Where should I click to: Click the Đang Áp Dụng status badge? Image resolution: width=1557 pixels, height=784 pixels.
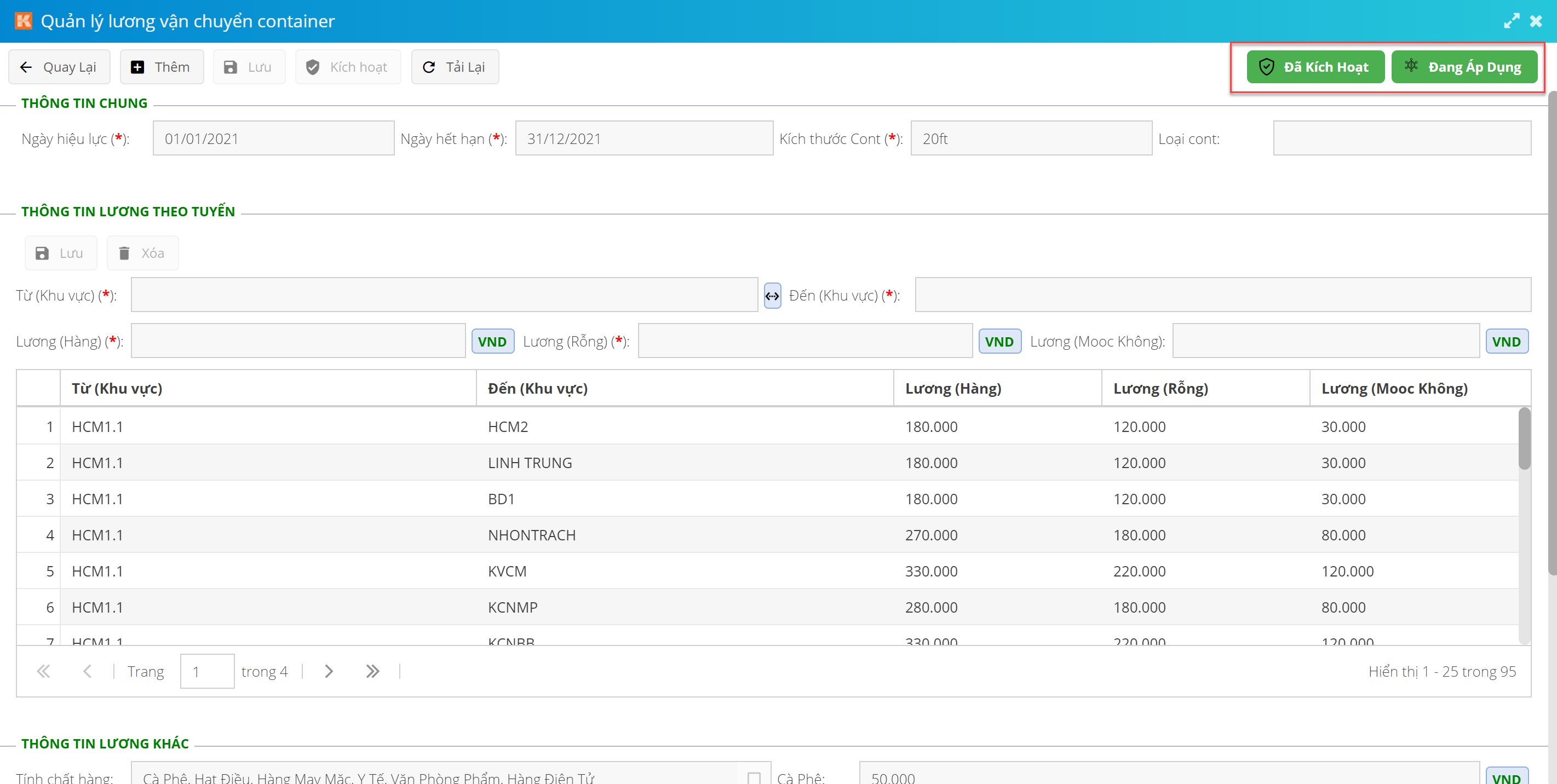(1463, 67)
